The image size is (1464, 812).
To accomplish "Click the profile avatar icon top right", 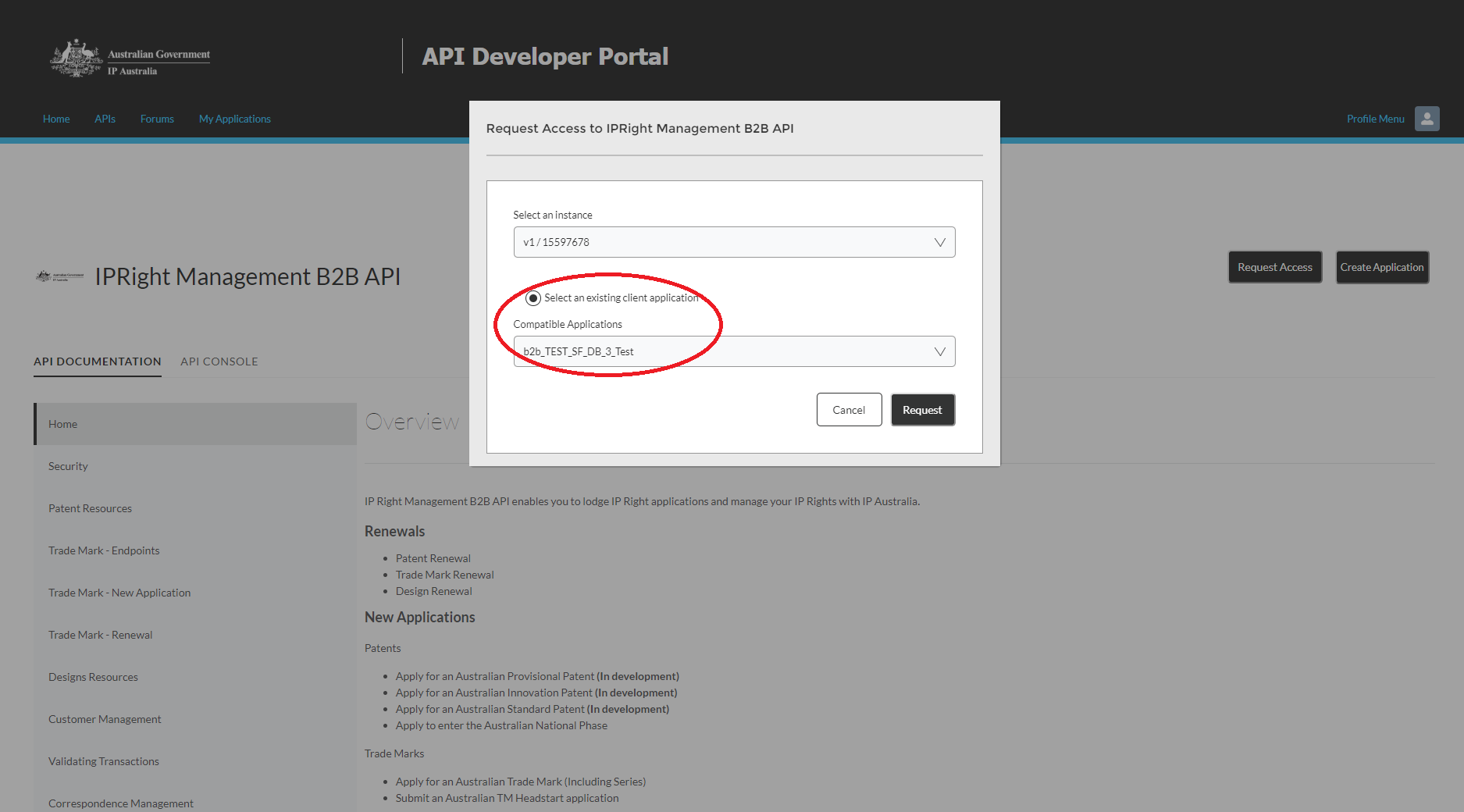I will tap(1427, 119).
